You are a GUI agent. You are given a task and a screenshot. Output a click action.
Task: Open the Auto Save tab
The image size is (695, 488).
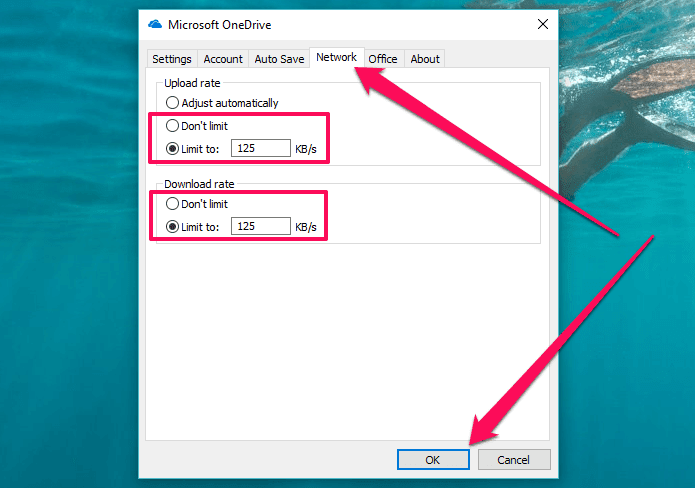pos(279,59)
